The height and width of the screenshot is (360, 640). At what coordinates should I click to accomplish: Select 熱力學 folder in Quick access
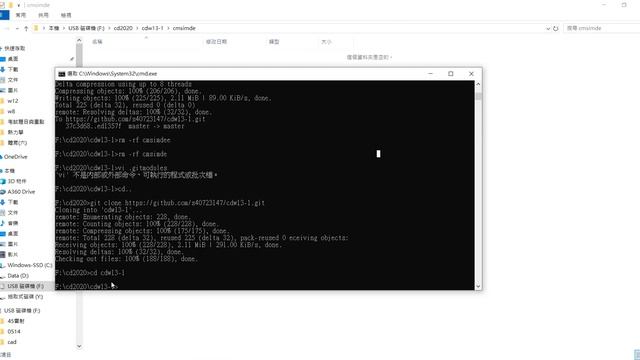click(x=16, y=132)
